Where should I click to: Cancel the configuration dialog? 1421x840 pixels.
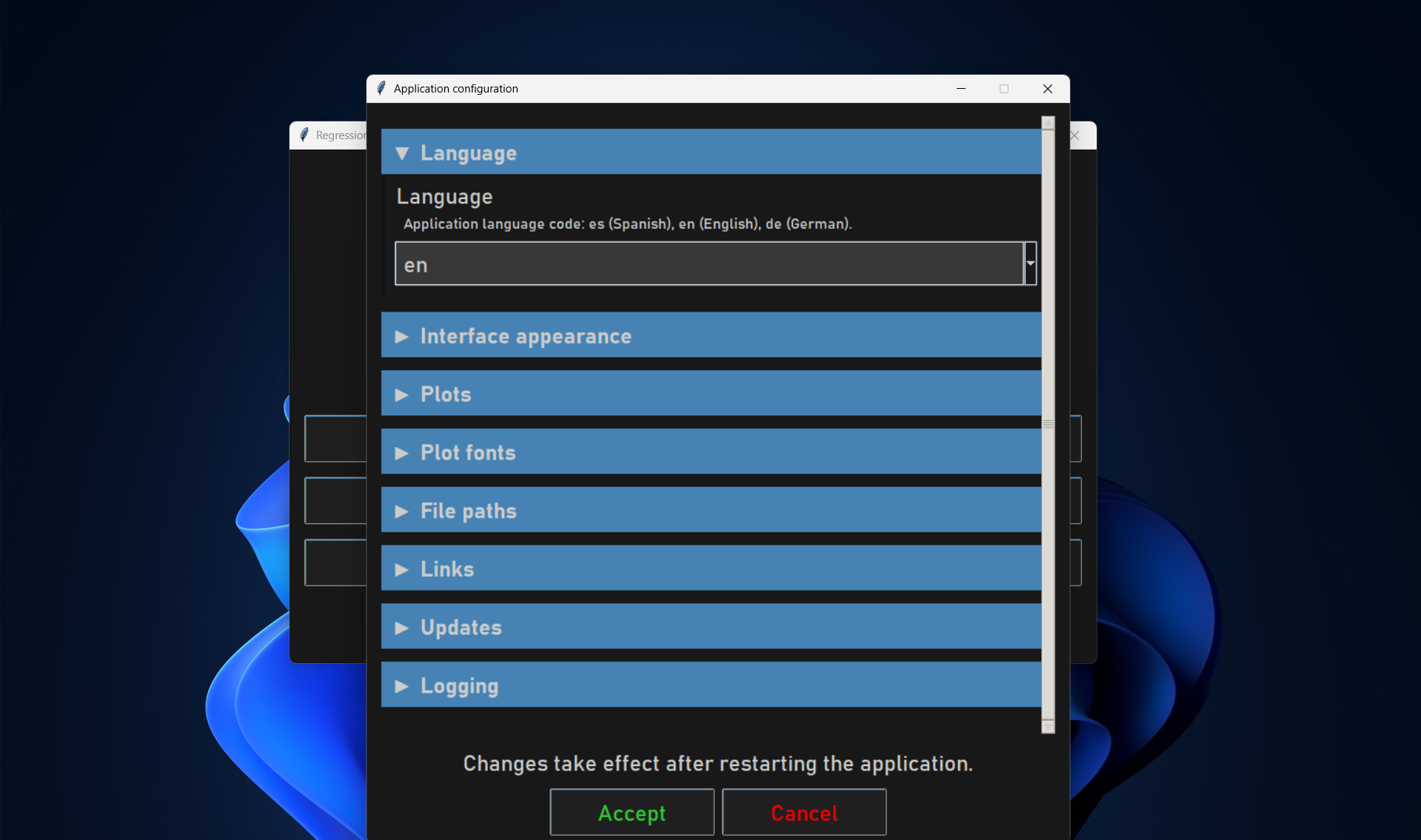804,813
